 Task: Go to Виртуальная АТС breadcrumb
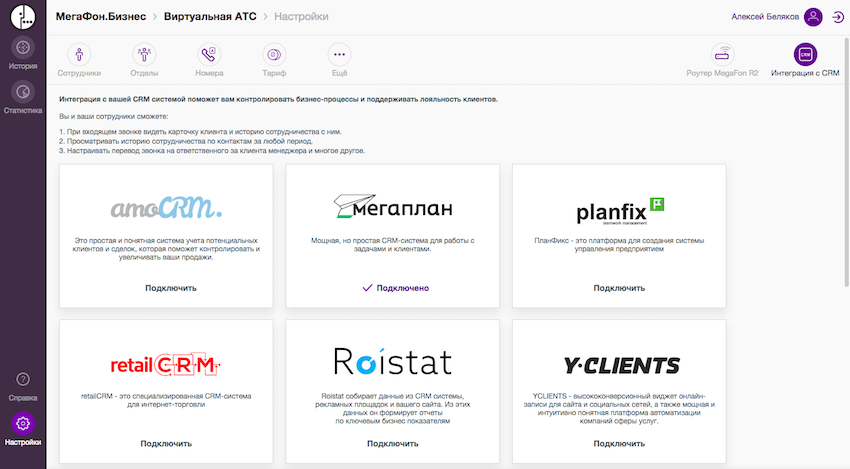click(x=210, y=17)
